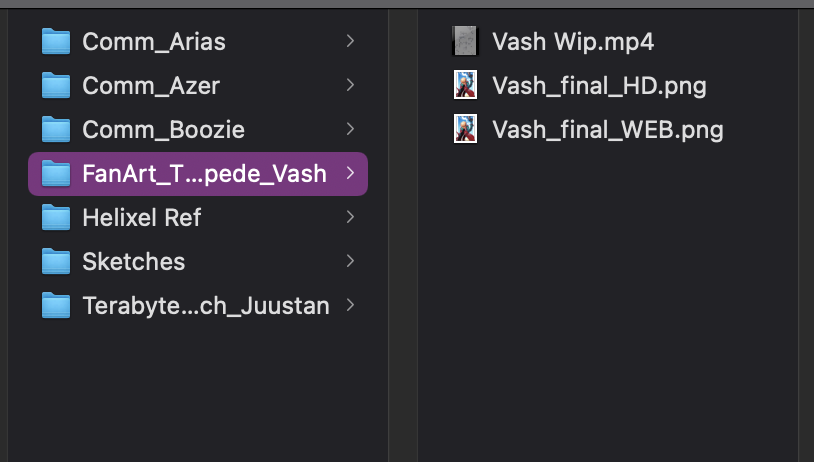Viewport: 814px width, 462px height.
Task: Click the Vash_final_WEB.png image thumbnail
Action: coord(465,130)
